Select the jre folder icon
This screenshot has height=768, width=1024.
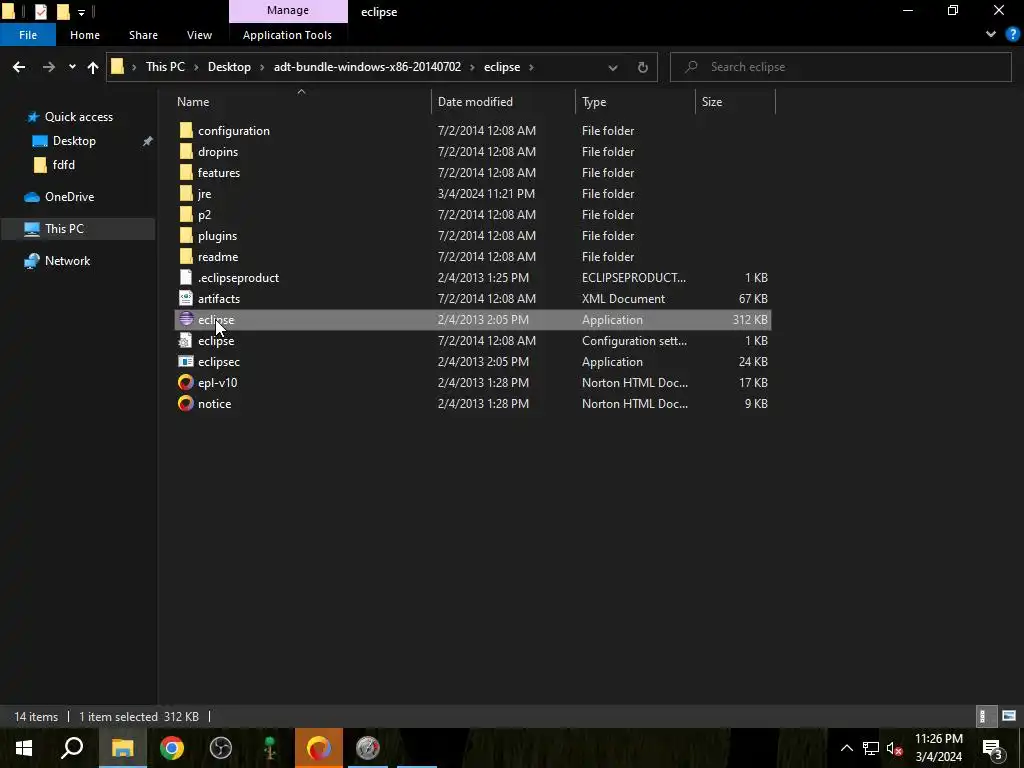click(x=186, y=193)
